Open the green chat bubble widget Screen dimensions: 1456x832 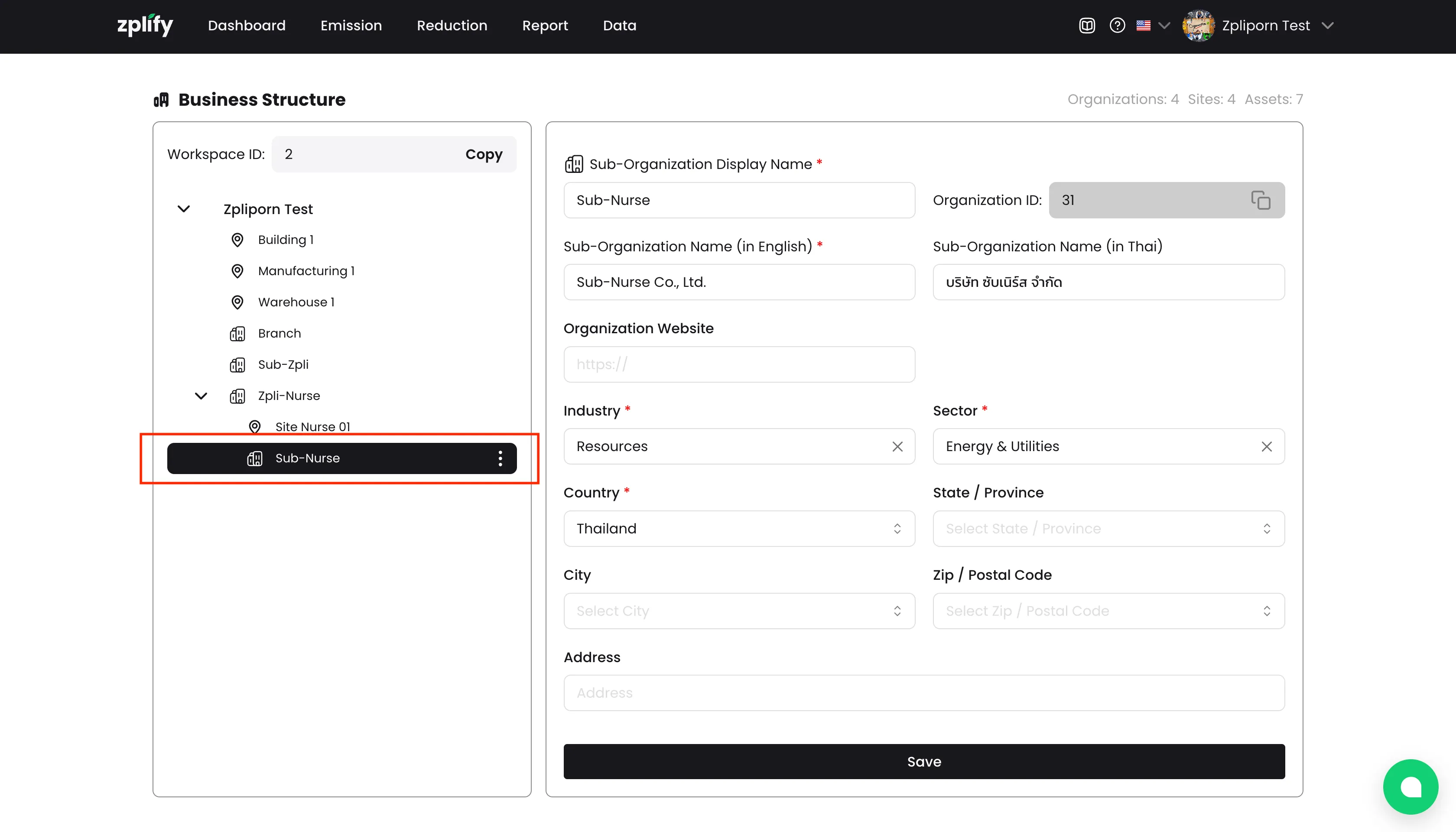pyautogui.click(x=1410, y=786)
